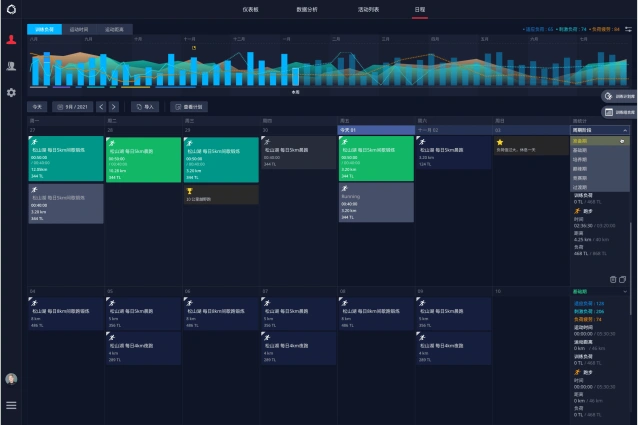The width and height of the screenshot is (638, 425).
Task: Go to previous month arrow
Action: (101, 106)
